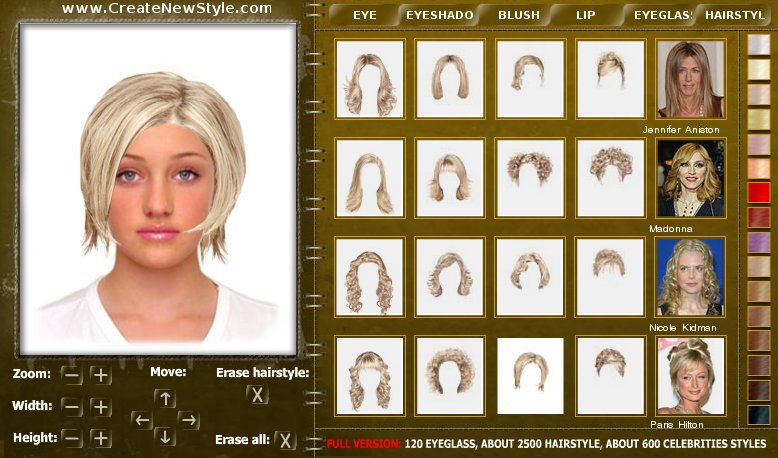Increase hair Width with plus button
This screenshot has height=458, width=778.
point(101,407)
